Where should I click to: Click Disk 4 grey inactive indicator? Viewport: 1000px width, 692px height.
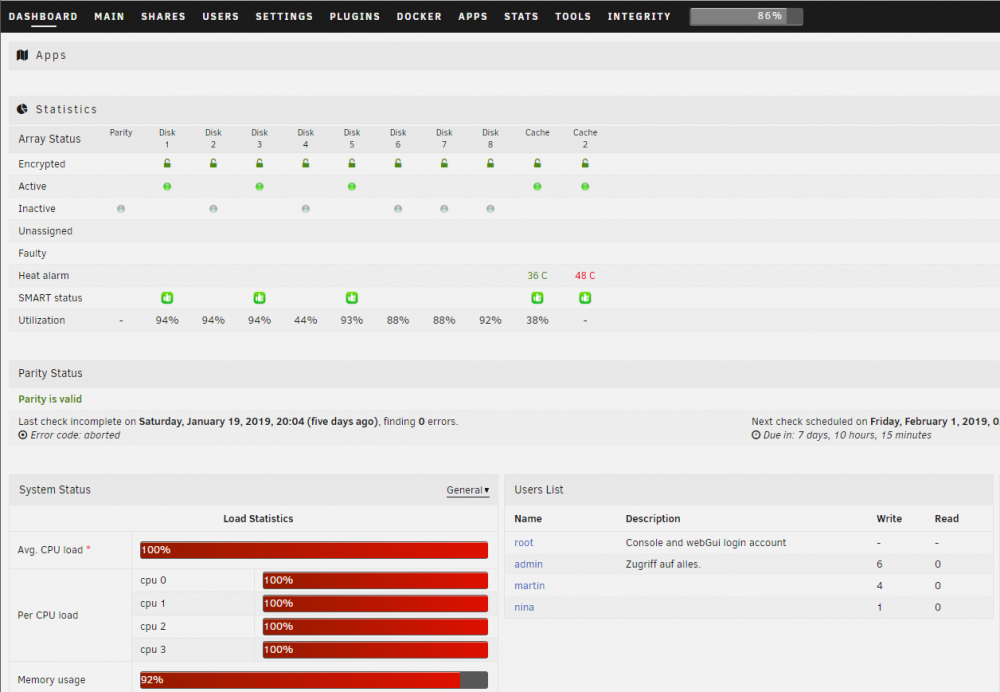pyautogui.click(x=305, y=209)
